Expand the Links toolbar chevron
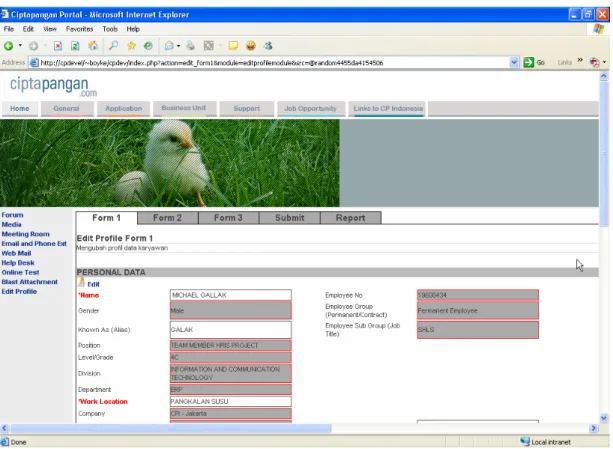This screenshot has height=449, width=613. click(x=580, y=60)
